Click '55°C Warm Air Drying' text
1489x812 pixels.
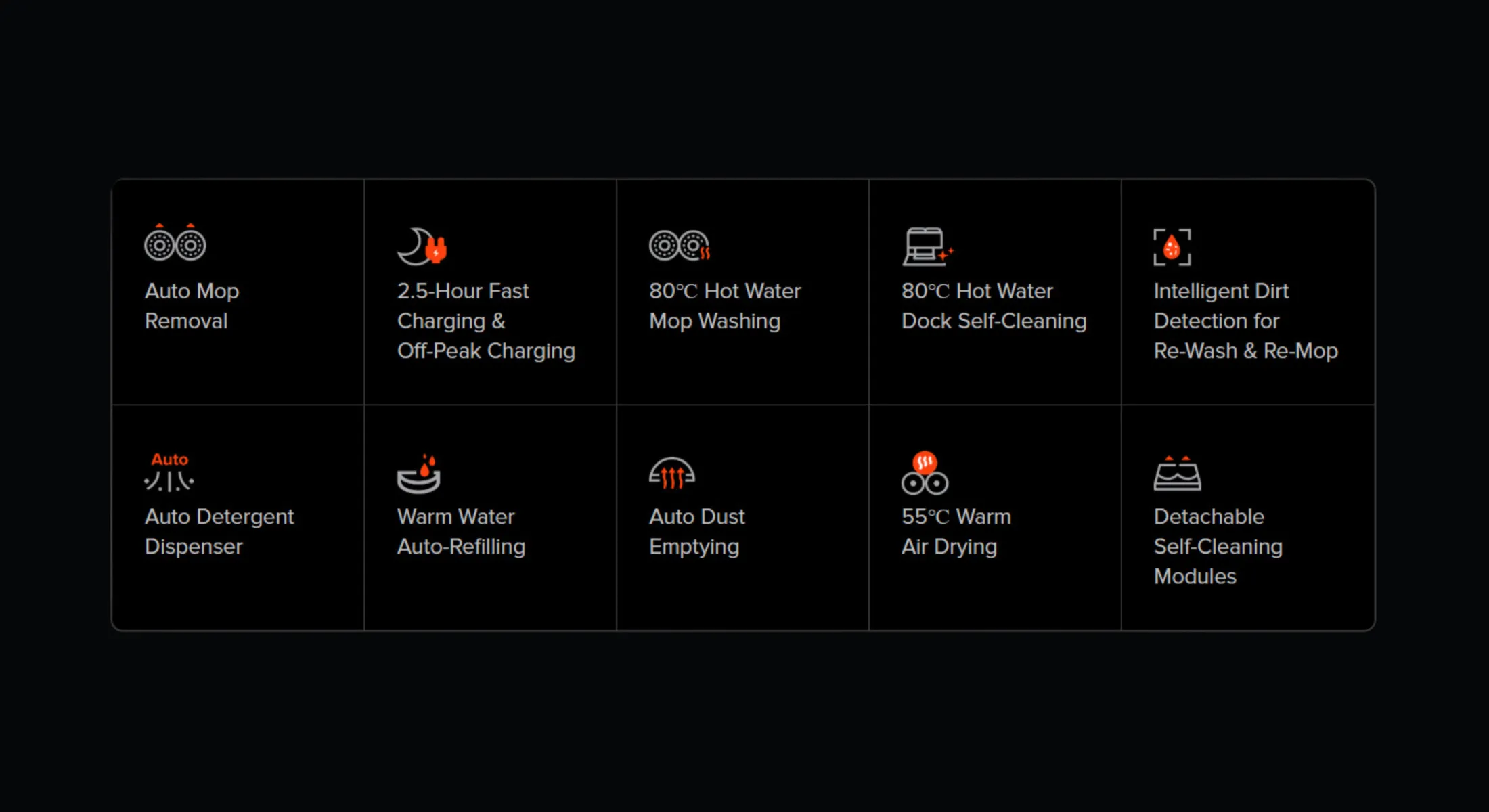click(x=956, y=531)
